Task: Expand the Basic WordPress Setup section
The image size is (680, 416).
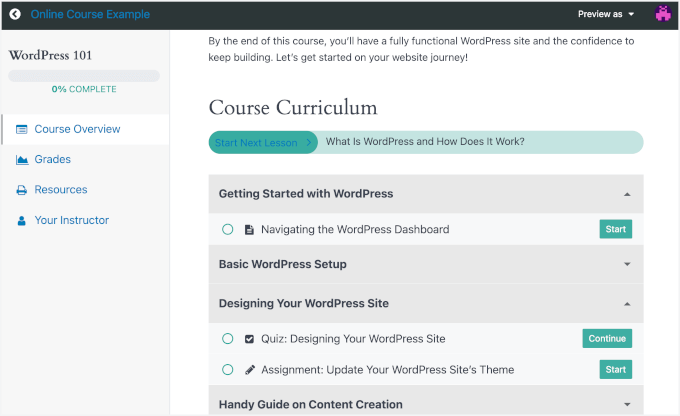Action: click(x=627, y=265)
